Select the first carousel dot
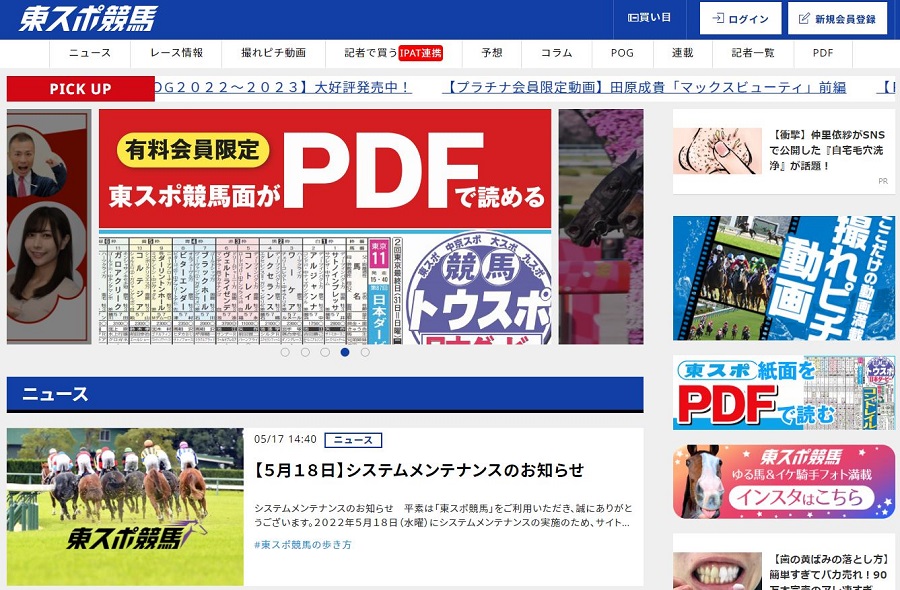This screenshot has height=590, width=900. 285,352
